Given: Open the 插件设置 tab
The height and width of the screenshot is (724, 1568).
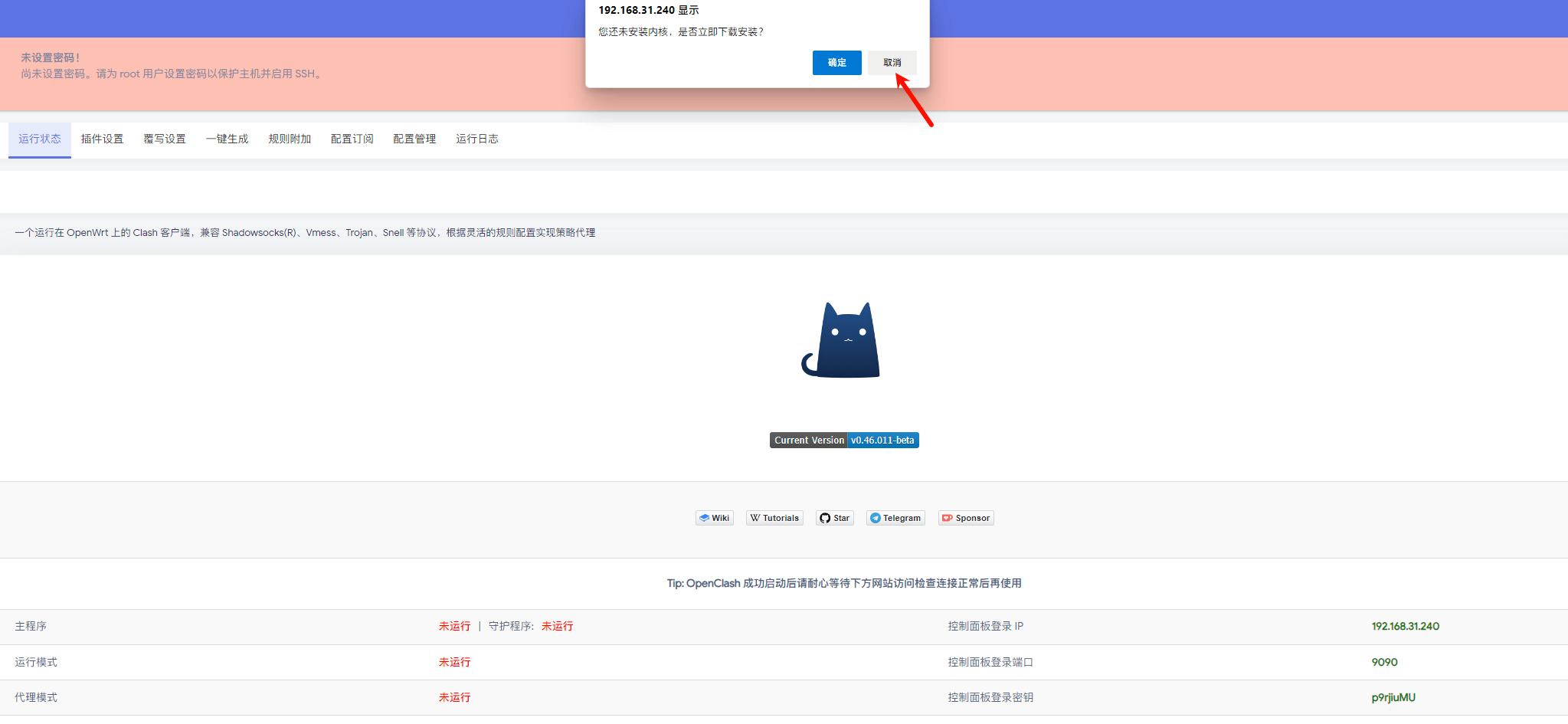Looking at the screenshot, I should click(x=102, y=139).
